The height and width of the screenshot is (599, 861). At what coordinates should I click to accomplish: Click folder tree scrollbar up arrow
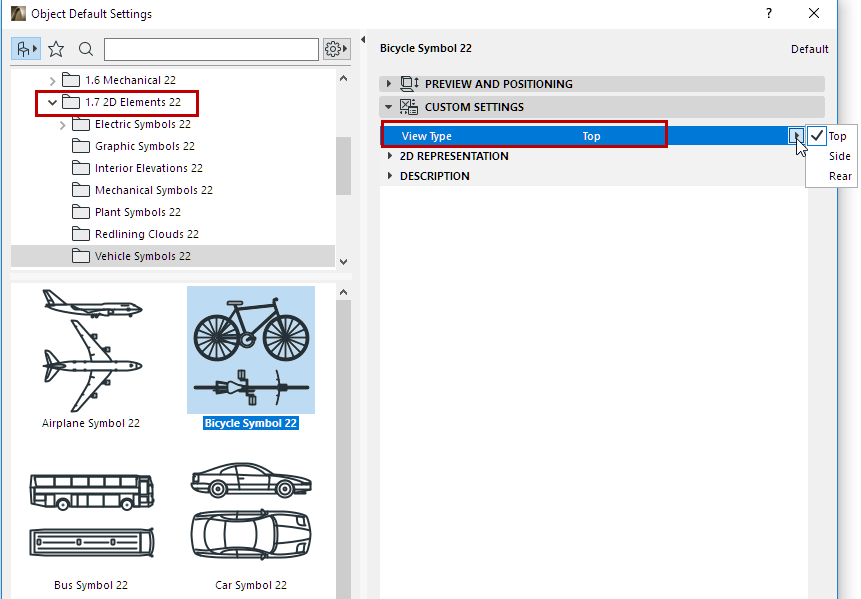[344, 79]
